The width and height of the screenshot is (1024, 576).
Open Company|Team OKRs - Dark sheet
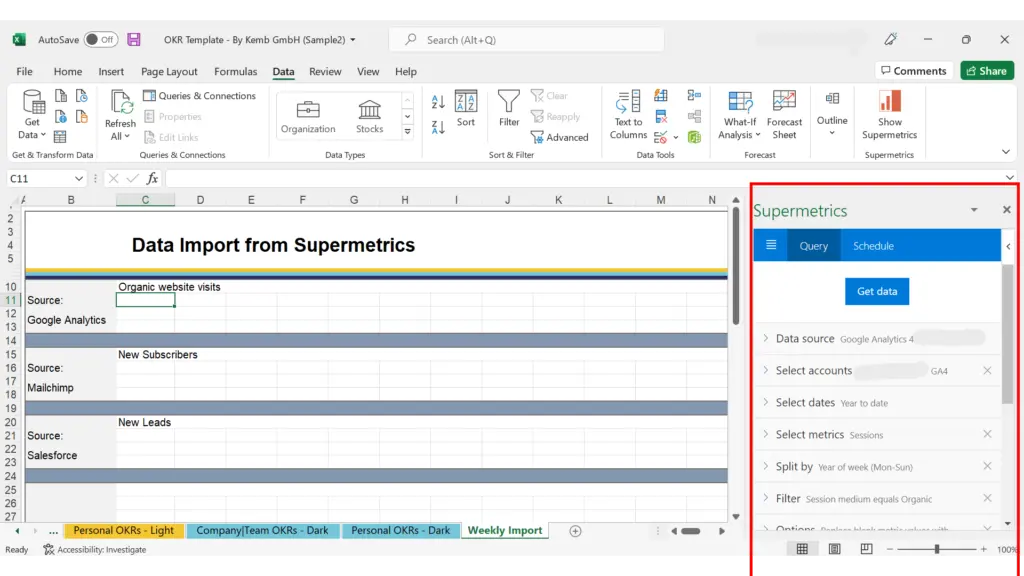262,530
